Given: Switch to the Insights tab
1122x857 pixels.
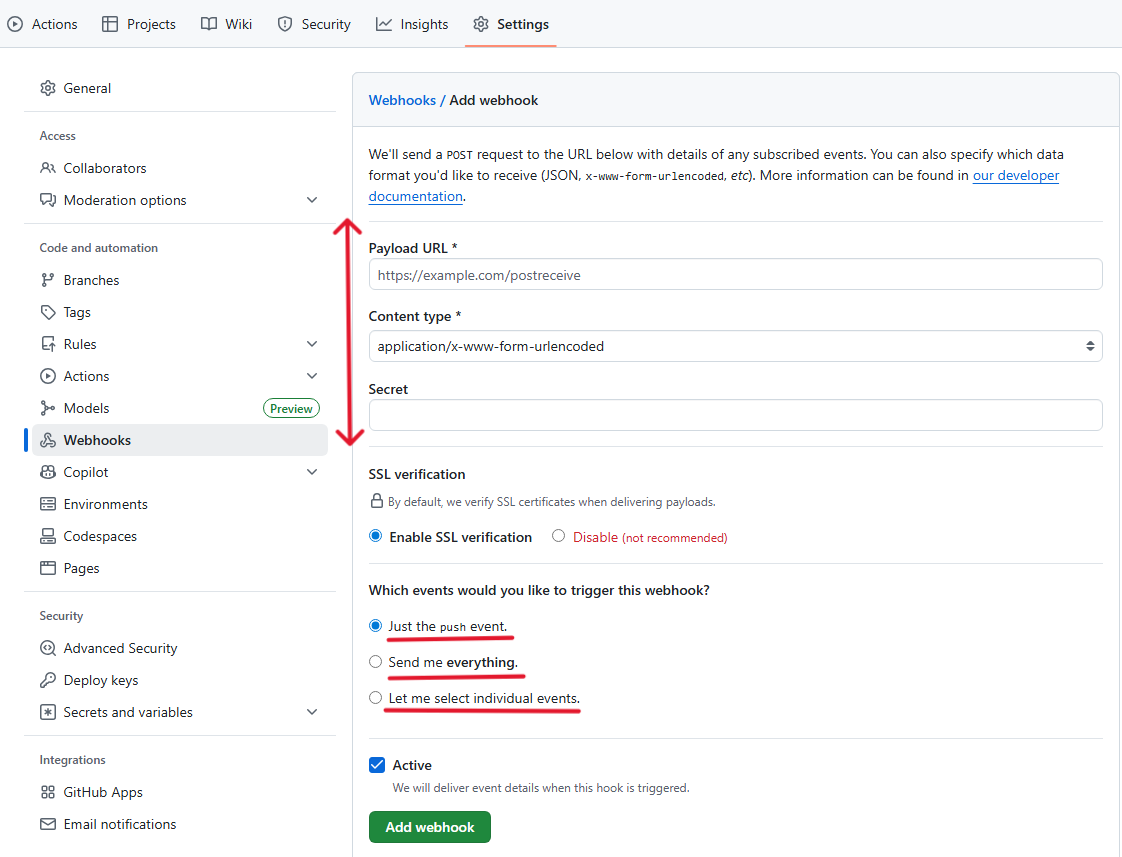Looking at the screenshot, I should [x=412, y=24].
